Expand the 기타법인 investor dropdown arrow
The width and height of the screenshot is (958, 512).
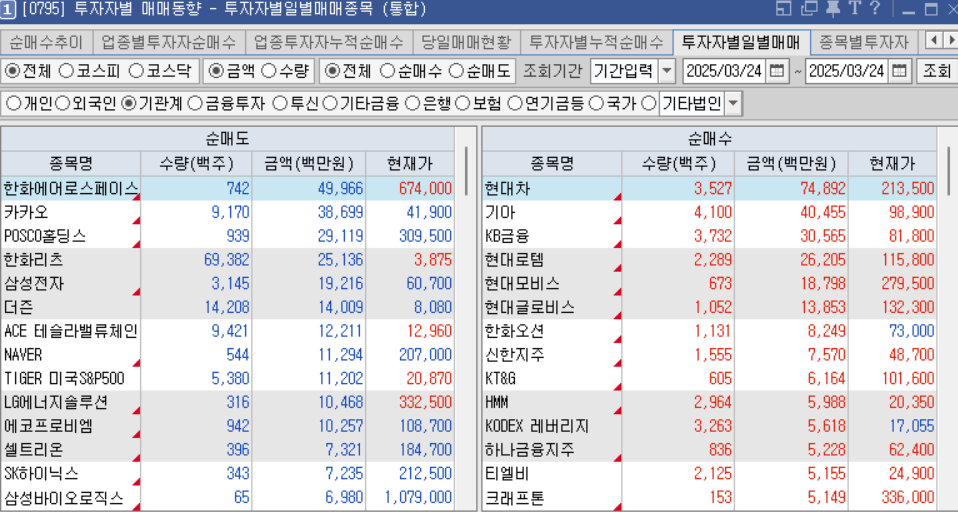point(733,104)
